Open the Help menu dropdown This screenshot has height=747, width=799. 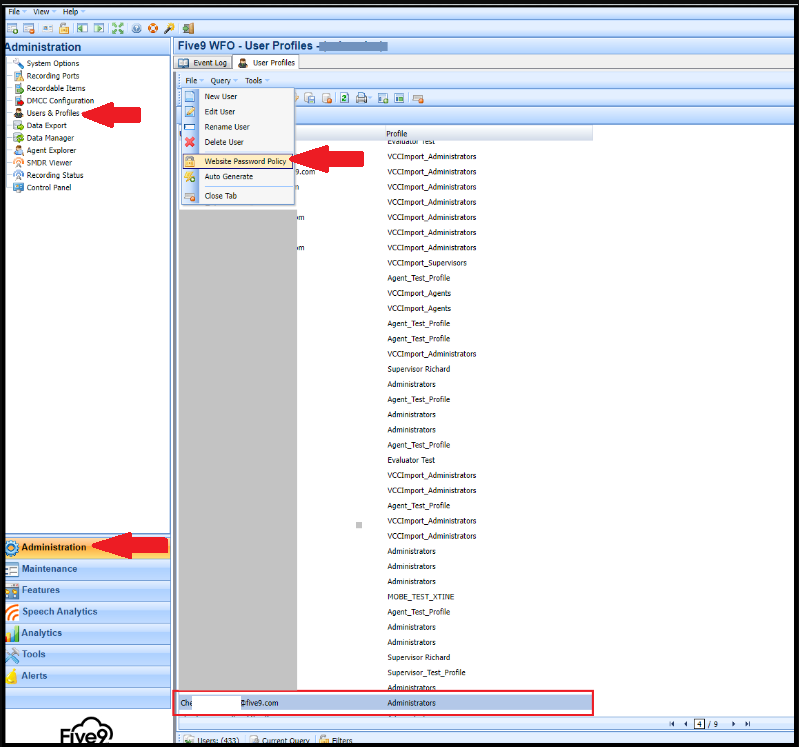pyautogui.click(x=73, y=11)
